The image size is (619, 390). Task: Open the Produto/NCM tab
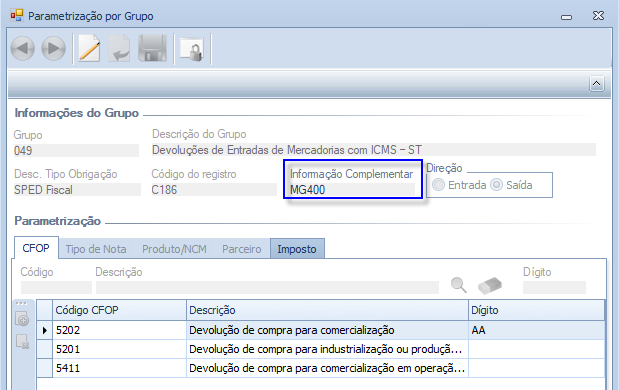[174, 249]
